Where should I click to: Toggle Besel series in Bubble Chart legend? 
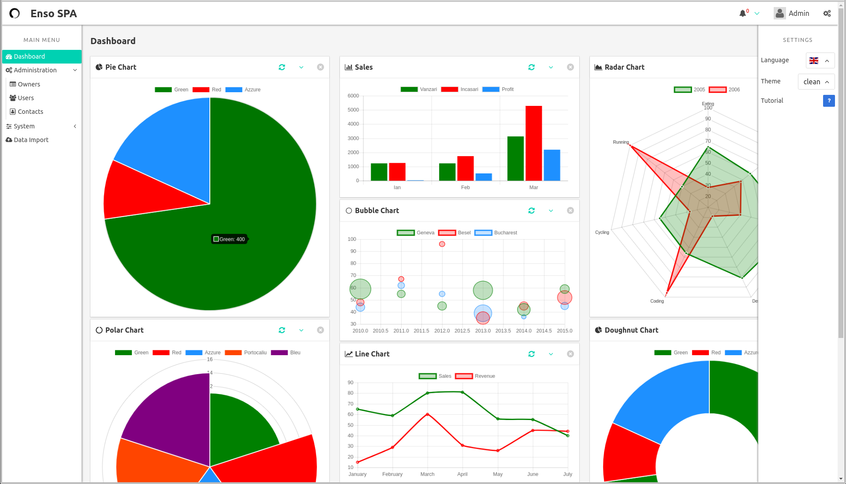click(x=455, y=233)
